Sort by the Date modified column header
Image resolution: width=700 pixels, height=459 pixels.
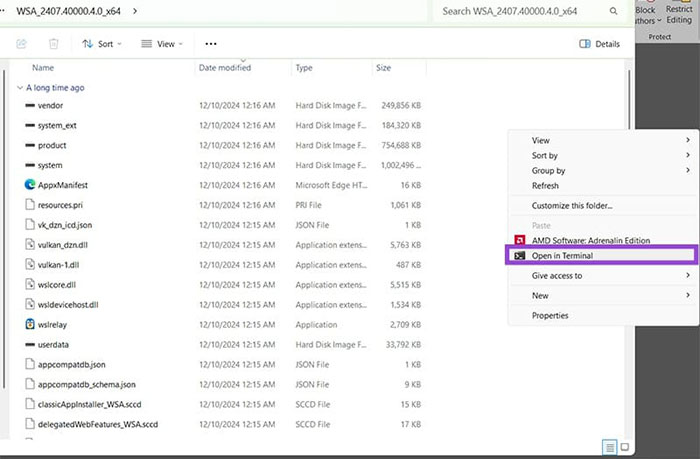(225, 68)
